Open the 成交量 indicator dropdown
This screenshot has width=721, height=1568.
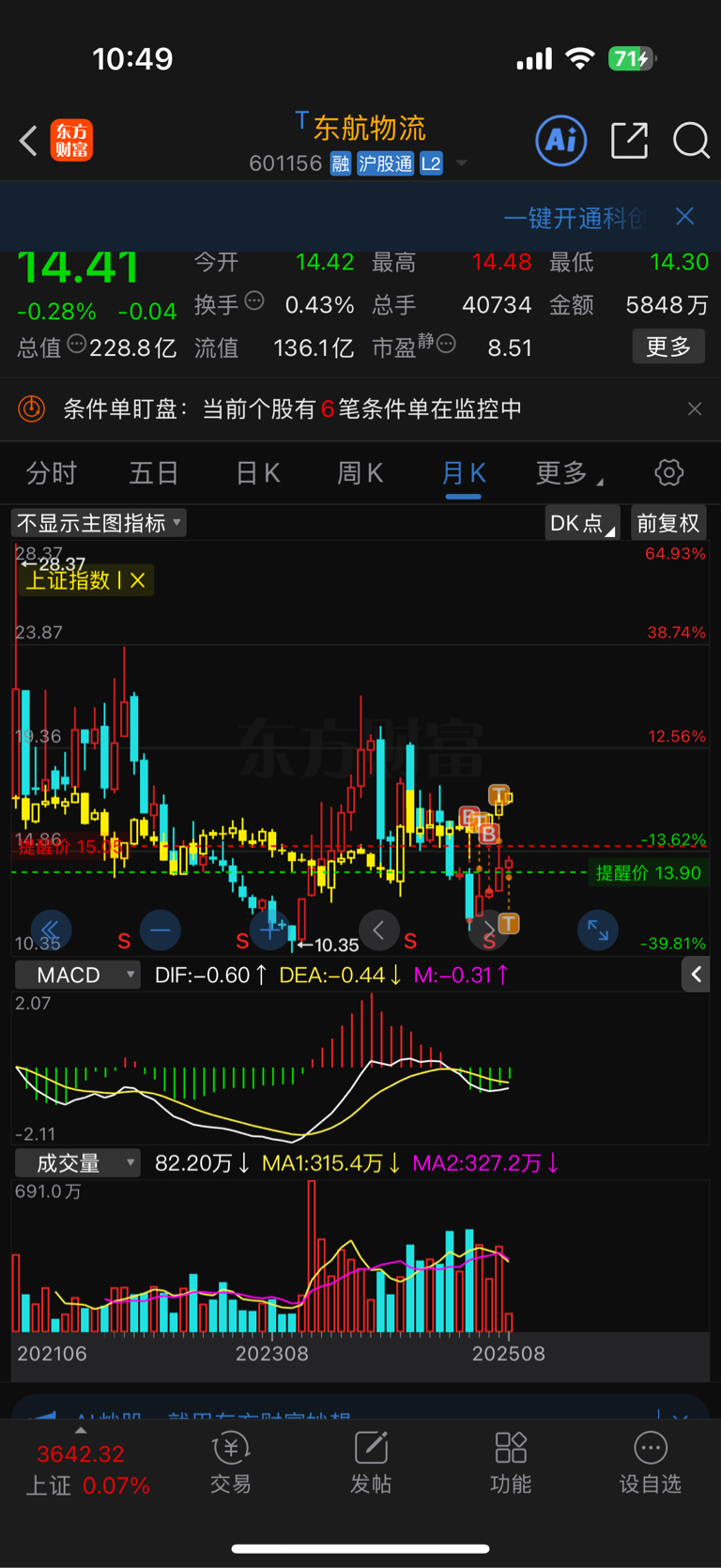coord(78,1163)
